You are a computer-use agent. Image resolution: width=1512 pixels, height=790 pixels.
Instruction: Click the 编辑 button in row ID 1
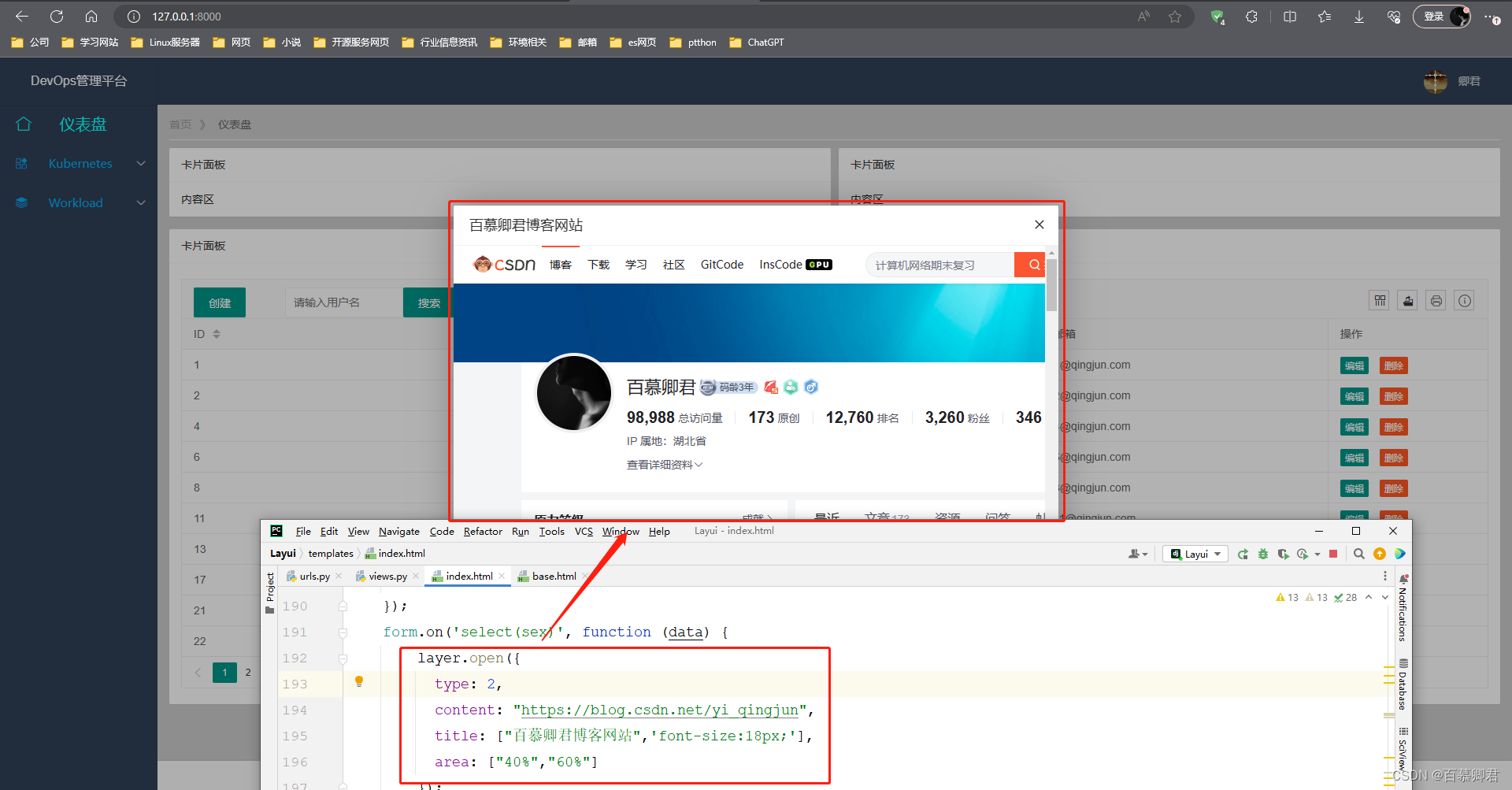pos(1354,366)
